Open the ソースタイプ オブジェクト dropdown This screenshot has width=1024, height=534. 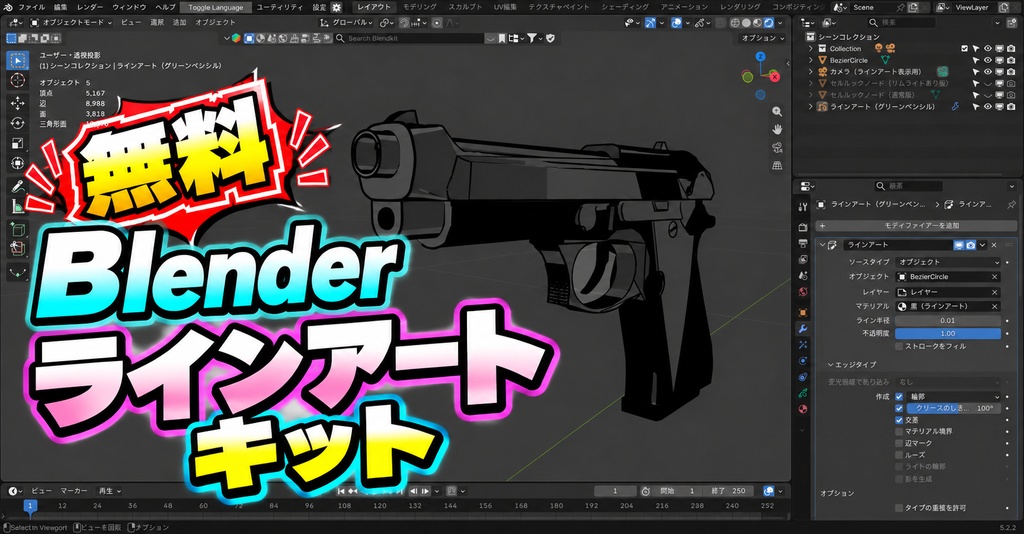click(948, 262)
